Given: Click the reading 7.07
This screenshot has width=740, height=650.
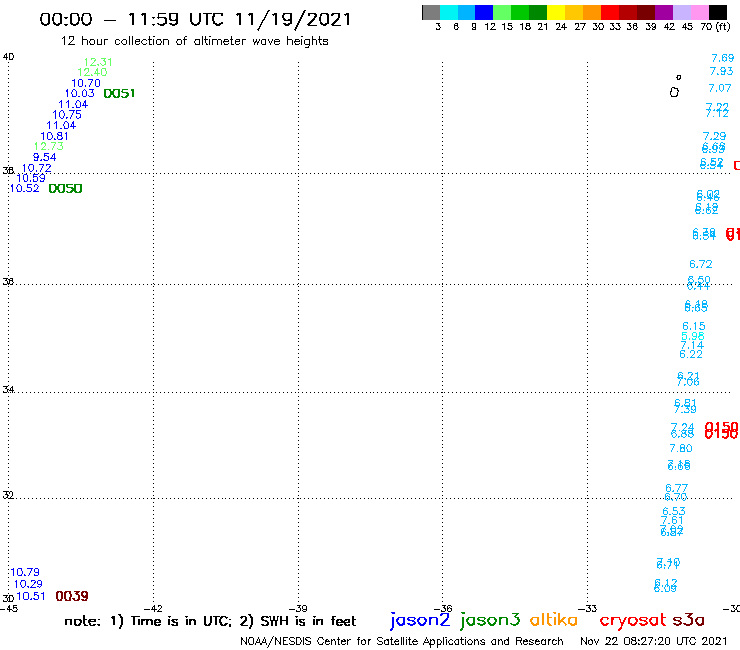Looking at the screenshot, I should point(720,88).
